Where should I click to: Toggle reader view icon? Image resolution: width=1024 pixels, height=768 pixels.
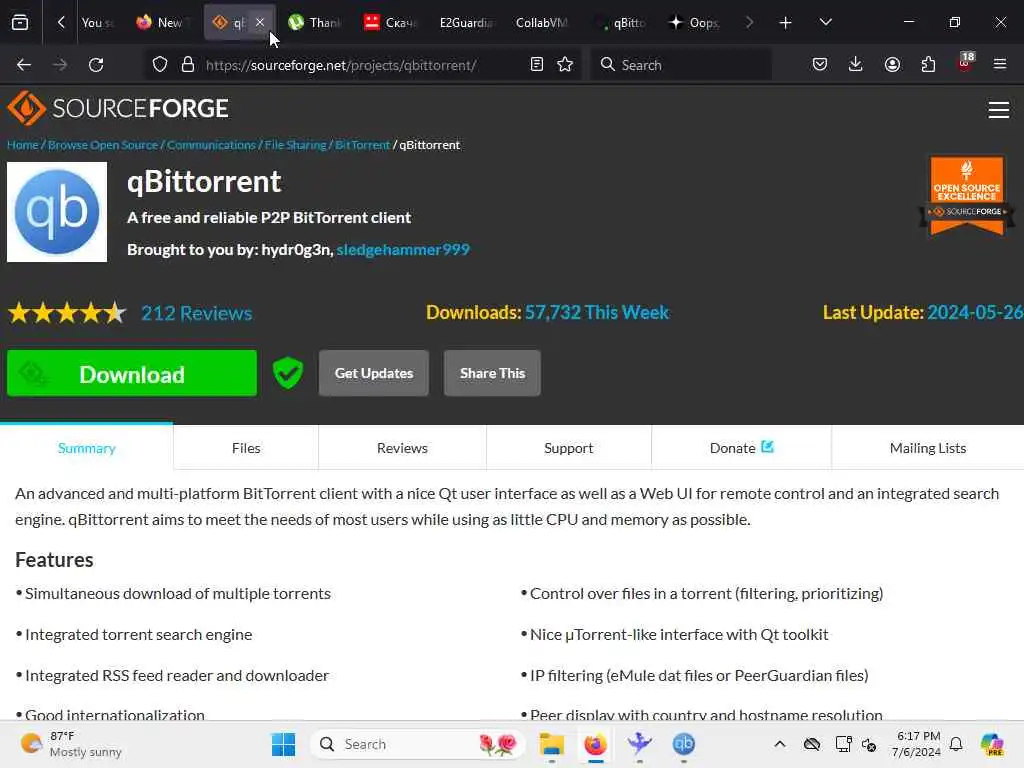[537, 64]
